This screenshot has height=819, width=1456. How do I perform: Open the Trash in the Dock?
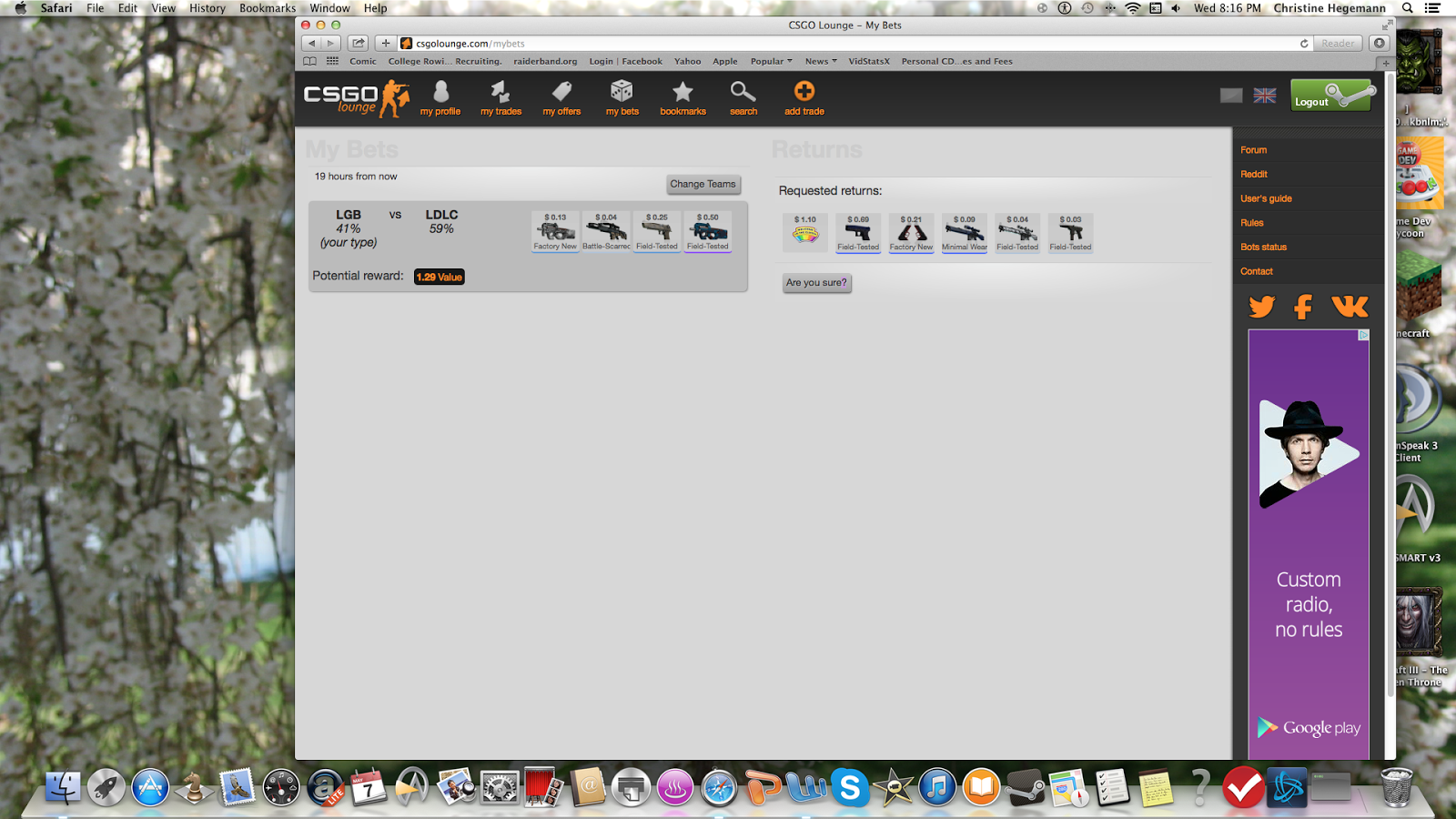(x=1397, y=787)
